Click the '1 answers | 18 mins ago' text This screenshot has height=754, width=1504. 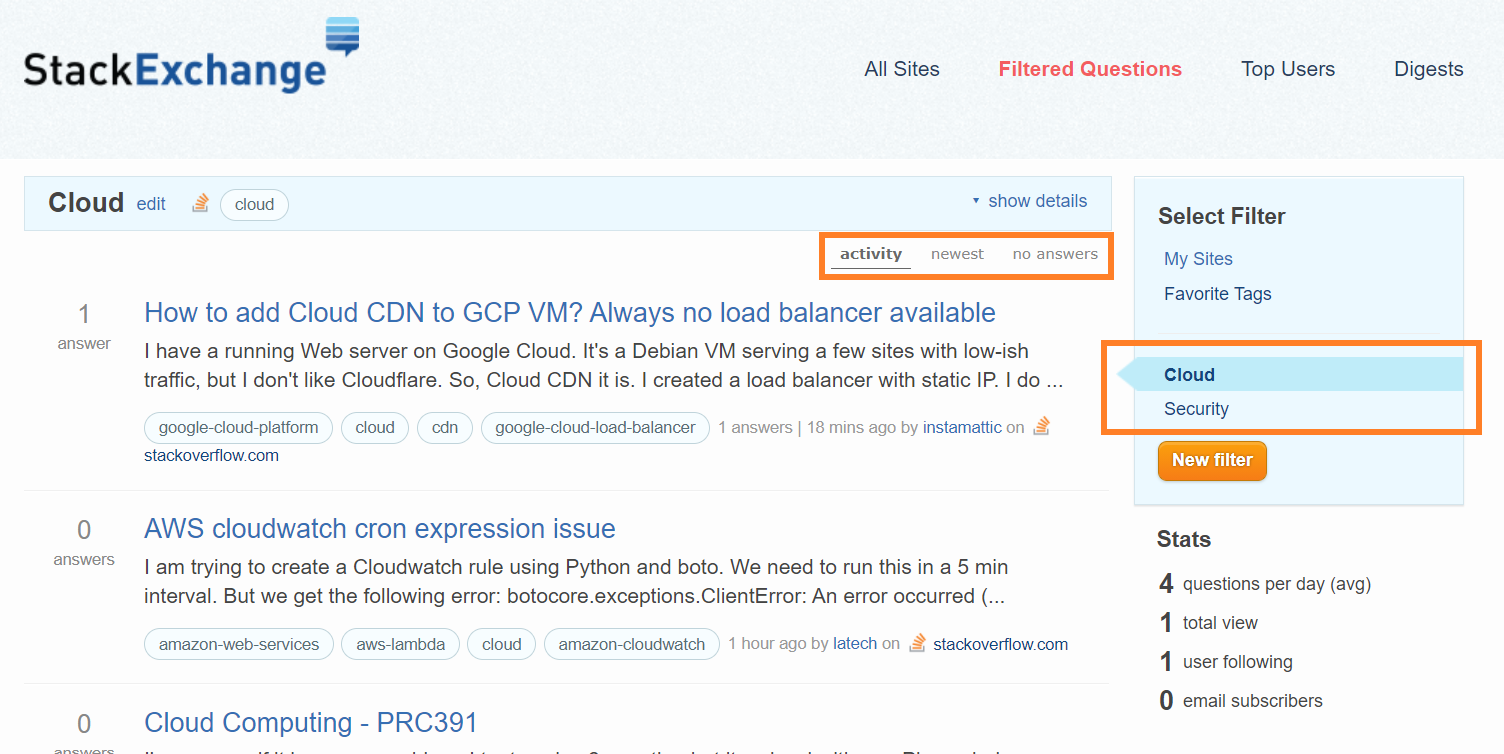(x=807, y=427)
